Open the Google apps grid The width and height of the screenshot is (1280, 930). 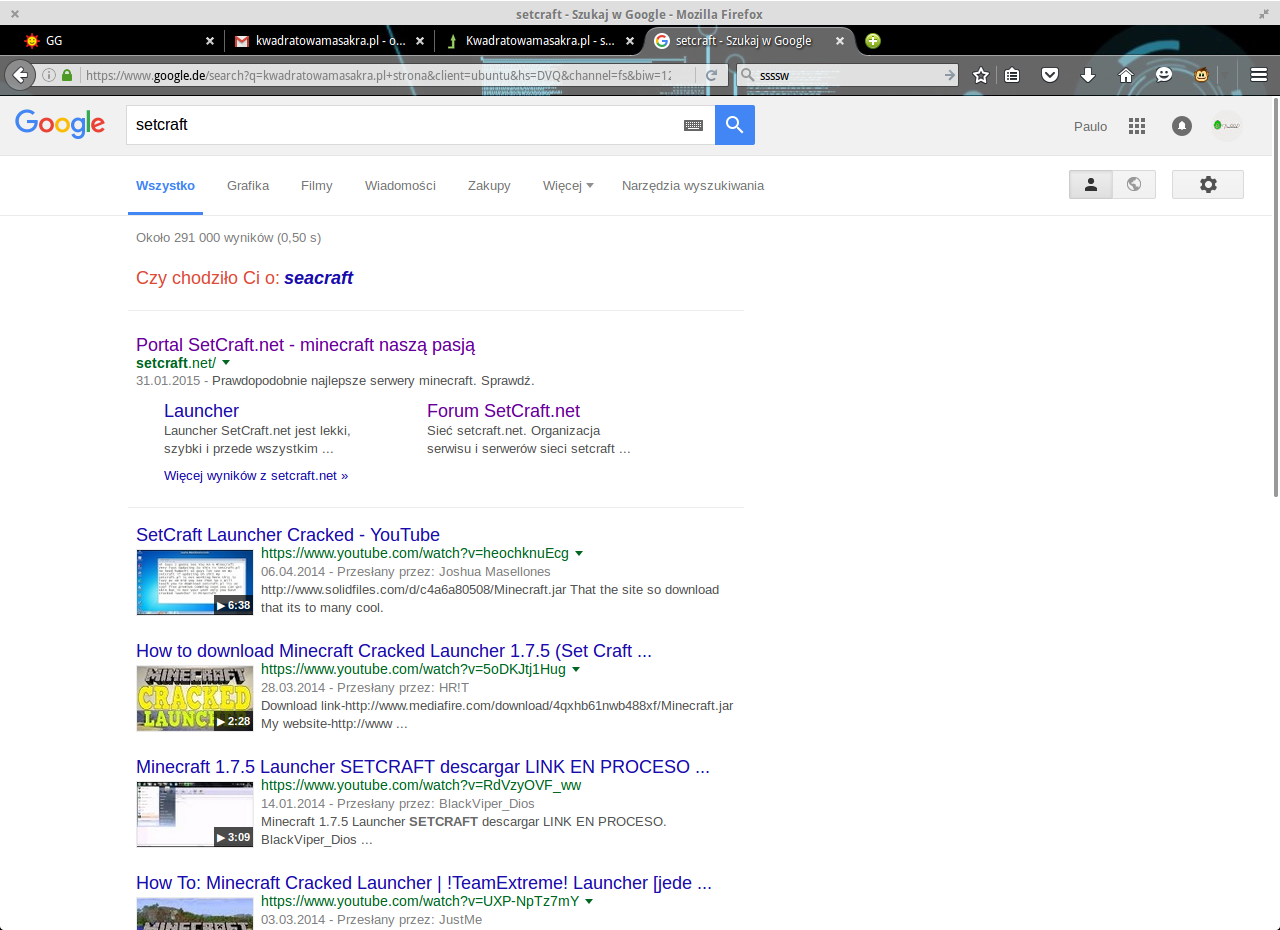coord(1136,126)
